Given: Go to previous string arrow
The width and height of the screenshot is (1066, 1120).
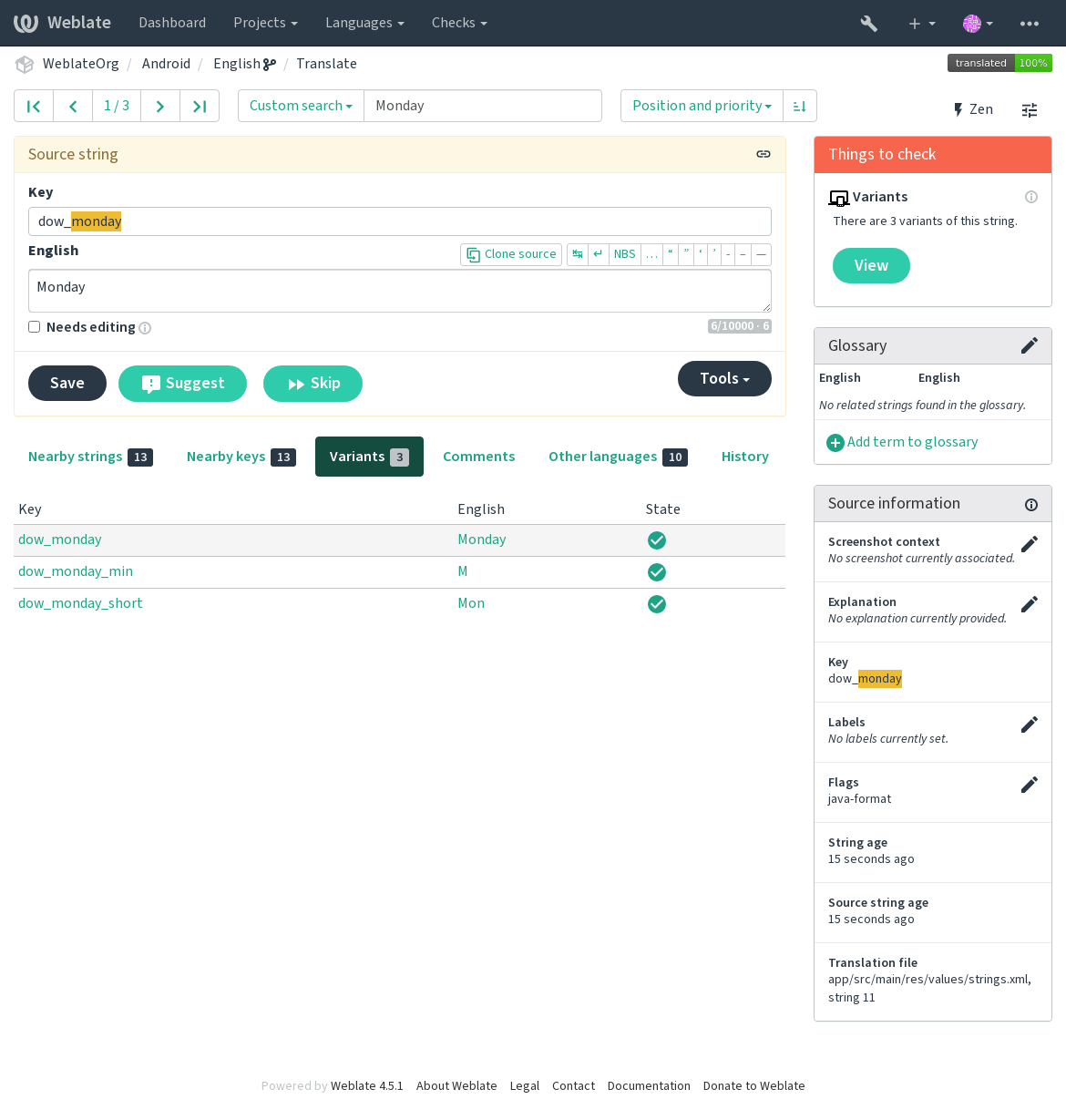Looking at the screenshot, I should [x=73, y=106].
